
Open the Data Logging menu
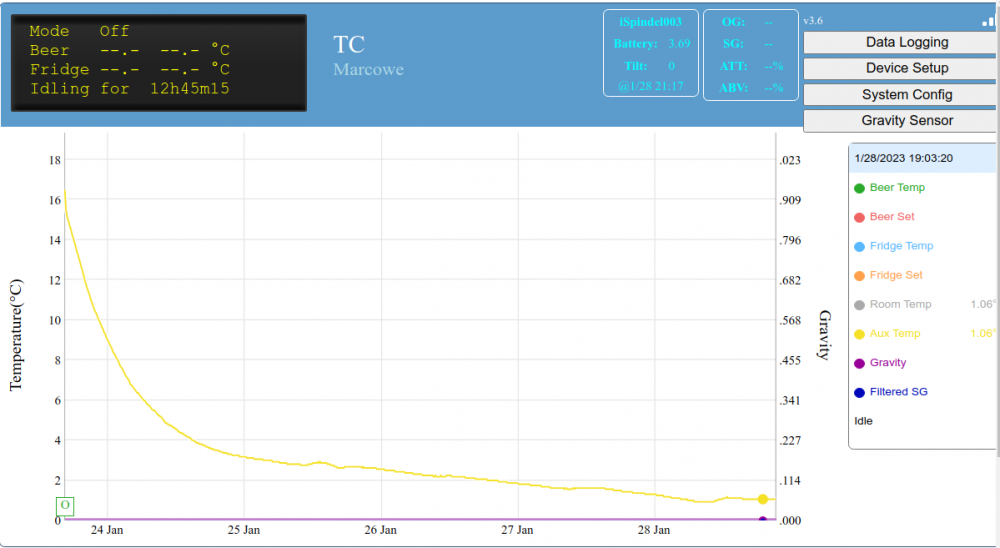pos(906,42)
